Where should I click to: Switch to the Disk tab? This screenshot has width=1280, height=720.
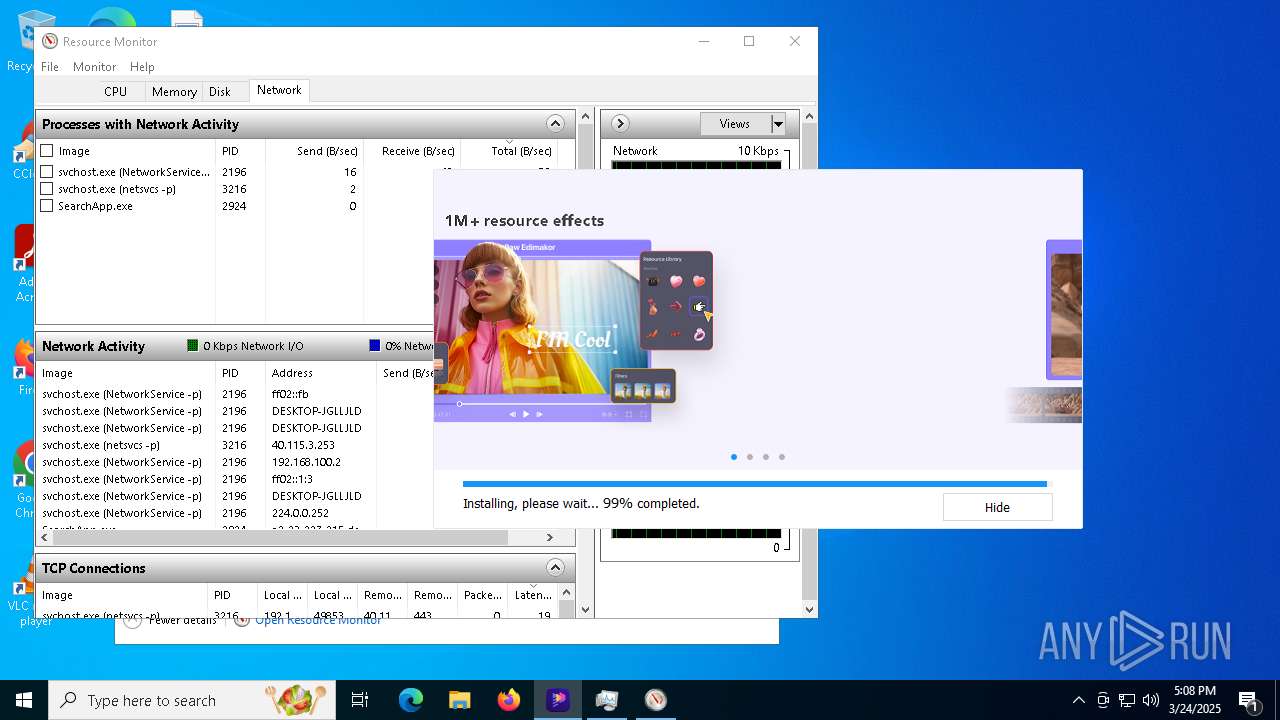click(x=220, y=91)
